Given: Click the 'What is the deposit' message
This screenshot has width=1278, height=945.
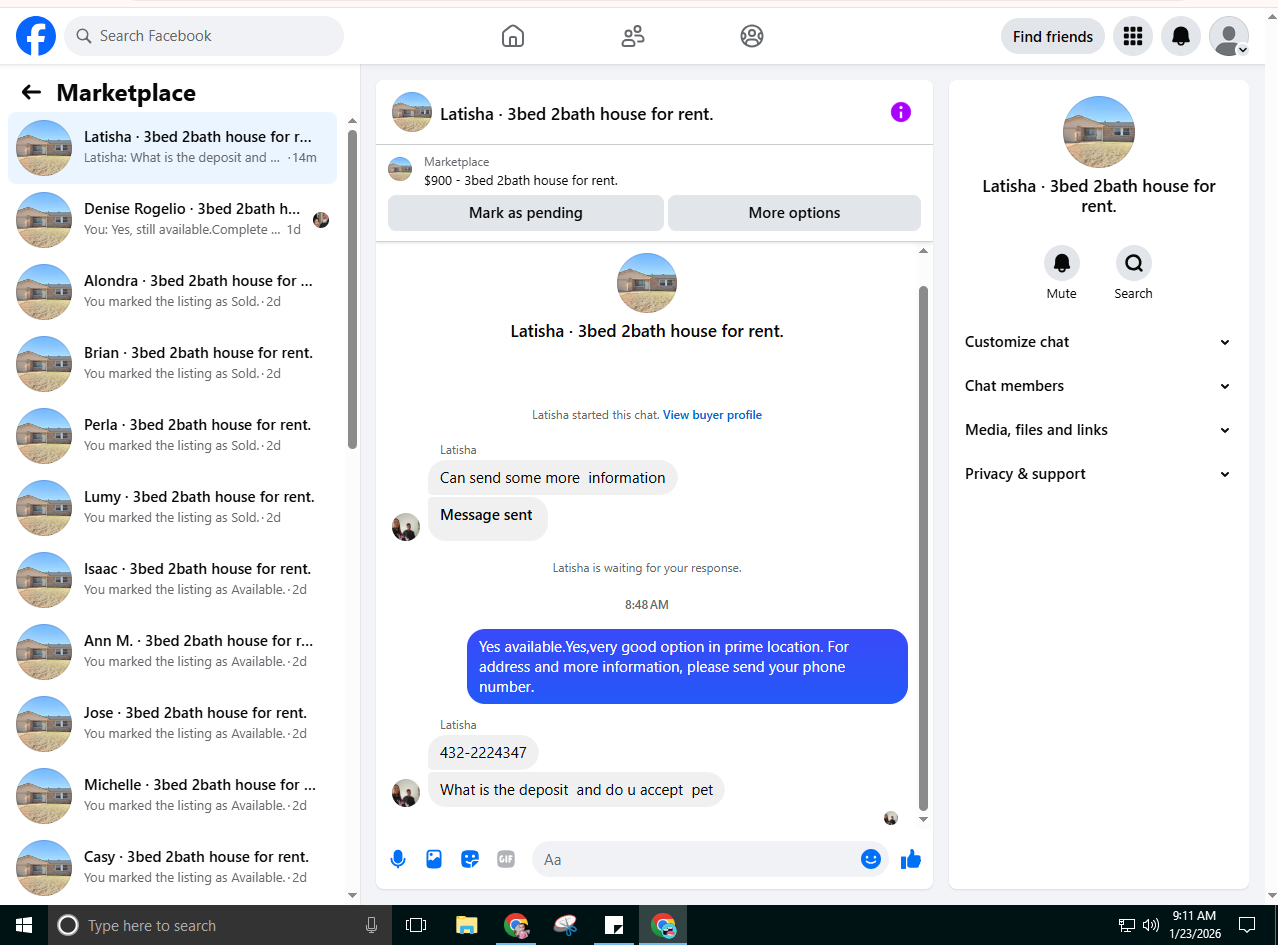Looking at the screenshot, I should point(576,790).
